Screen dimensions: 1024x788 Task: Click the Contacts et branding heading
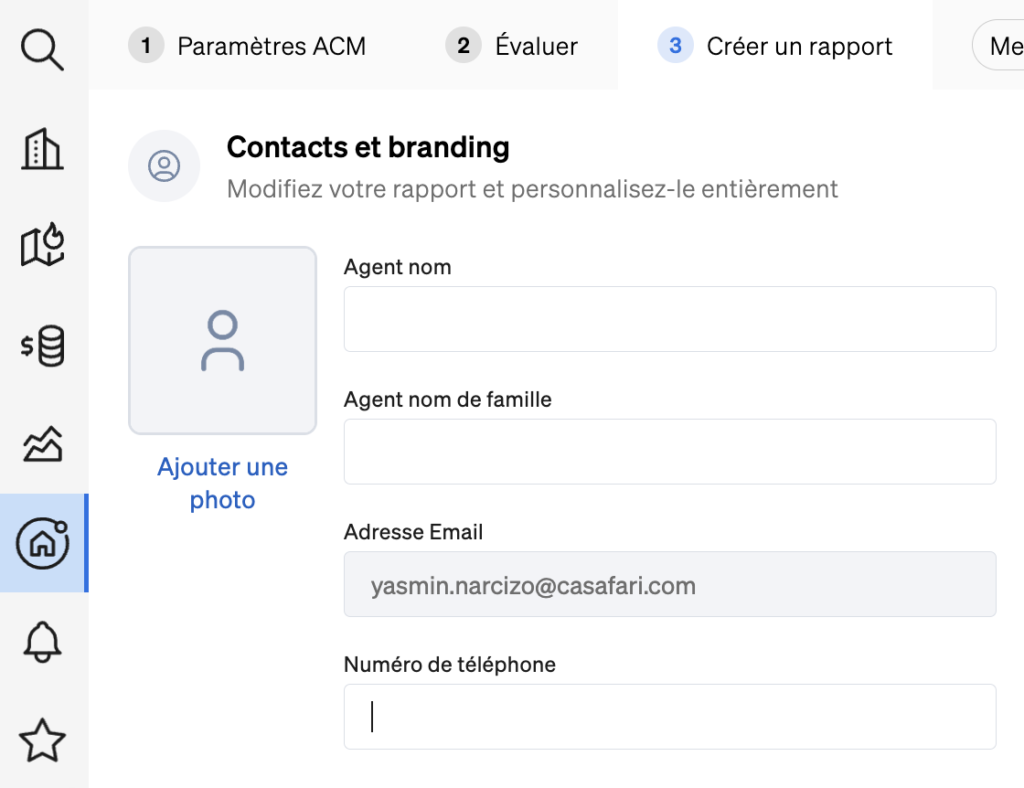368,147
